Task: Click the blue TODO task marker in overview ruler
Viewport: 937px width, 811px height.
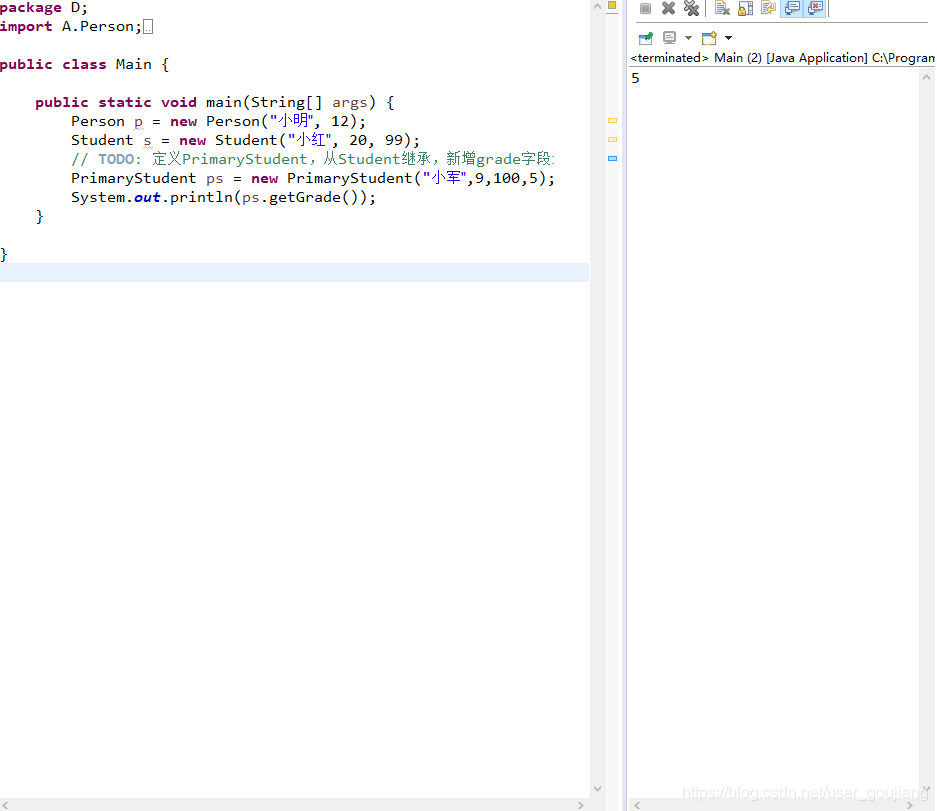Action: click(613, 158)
